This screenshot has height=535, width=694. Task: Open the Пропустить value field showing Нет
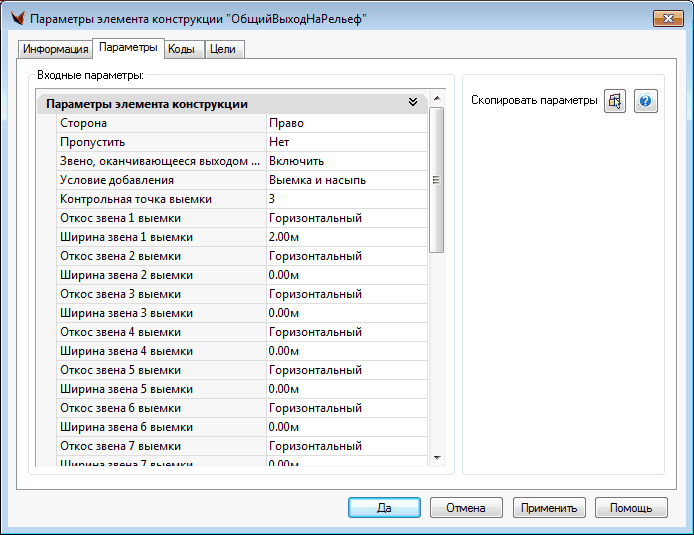(345, 142)
